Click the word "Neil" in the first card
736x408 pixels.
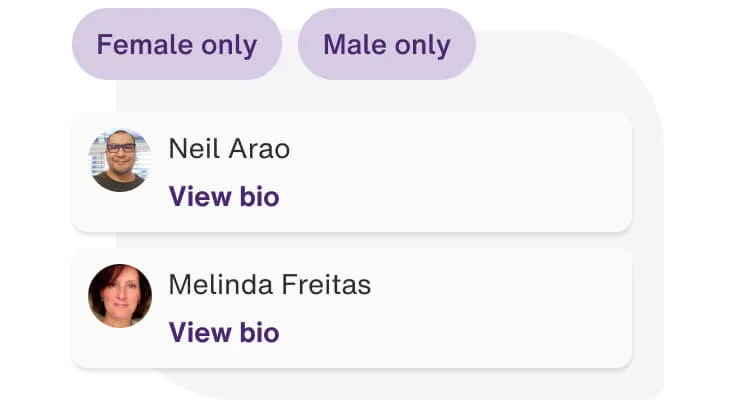tap(192, 149)
